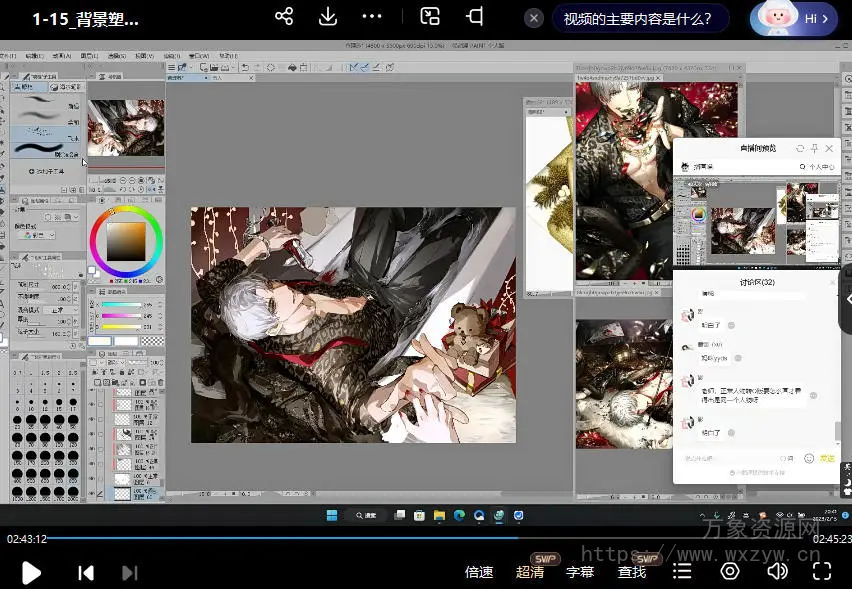The height and width of the screenshot is (589, 852).
Task: Click the download video icon
Action: [328, 17]
